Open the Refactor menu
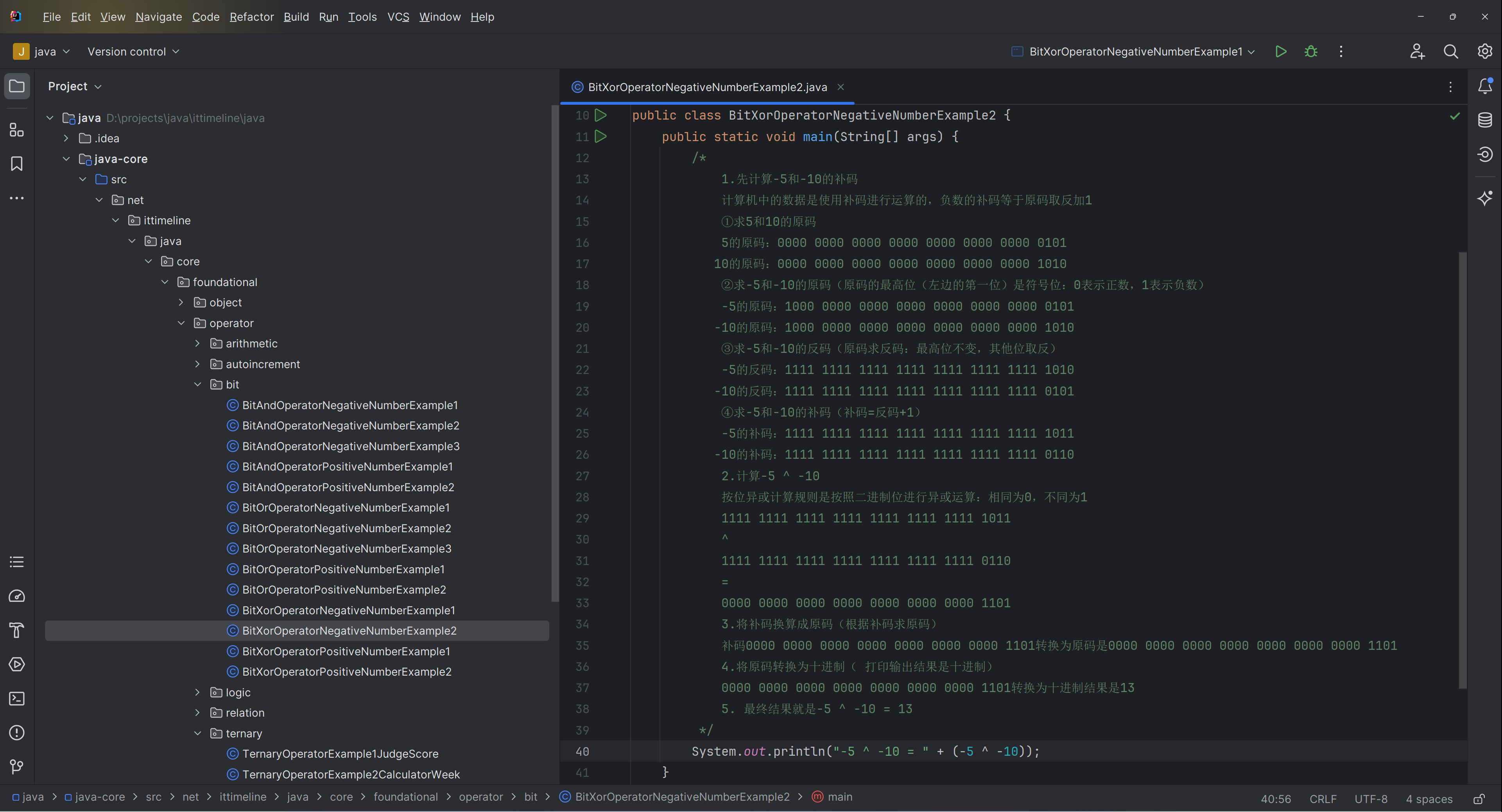This screenshot has width=1502, height=812. point(251,17)
